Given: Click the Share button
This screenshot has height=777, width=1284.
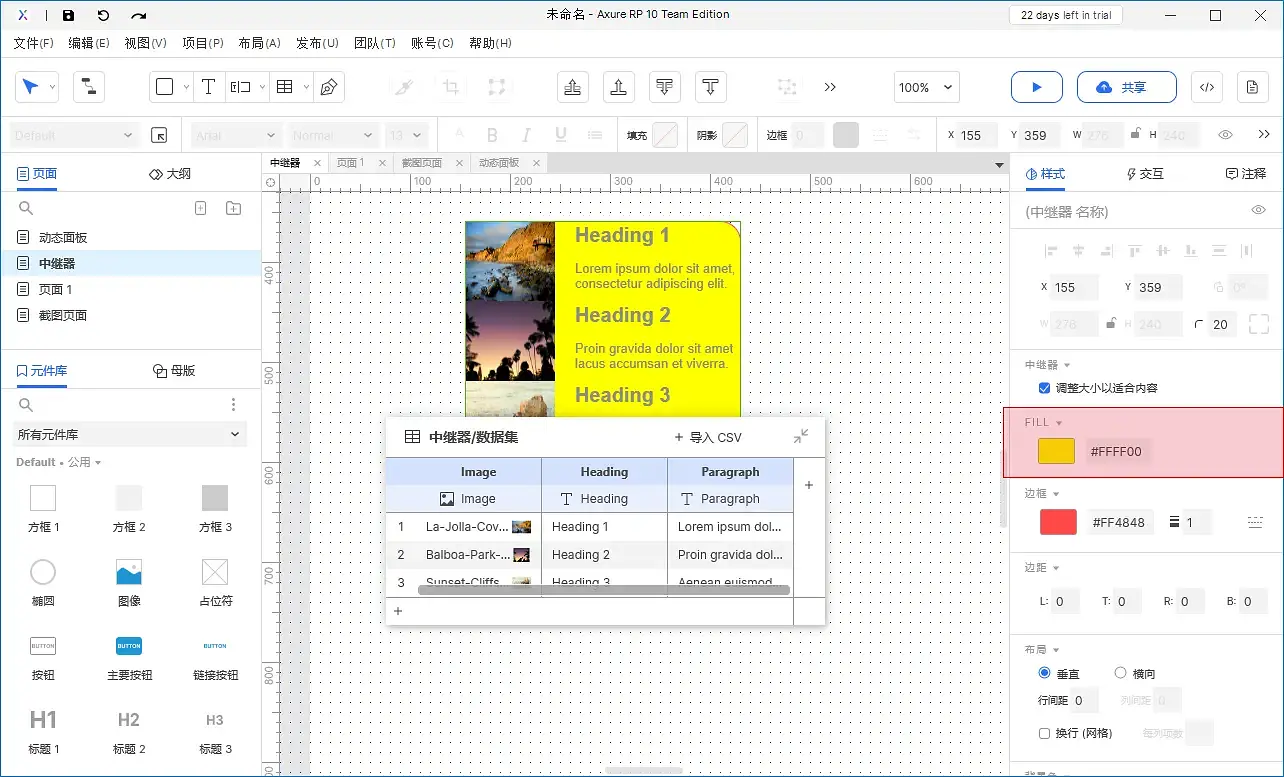Looking at the screenshot, I should point(1126,87).
